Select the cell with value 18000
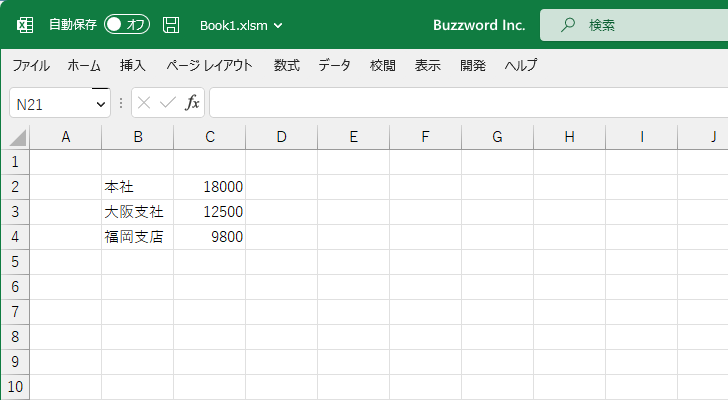Image resolution: width=728 pixels, height=400 pixels. [x=210, y=187]
